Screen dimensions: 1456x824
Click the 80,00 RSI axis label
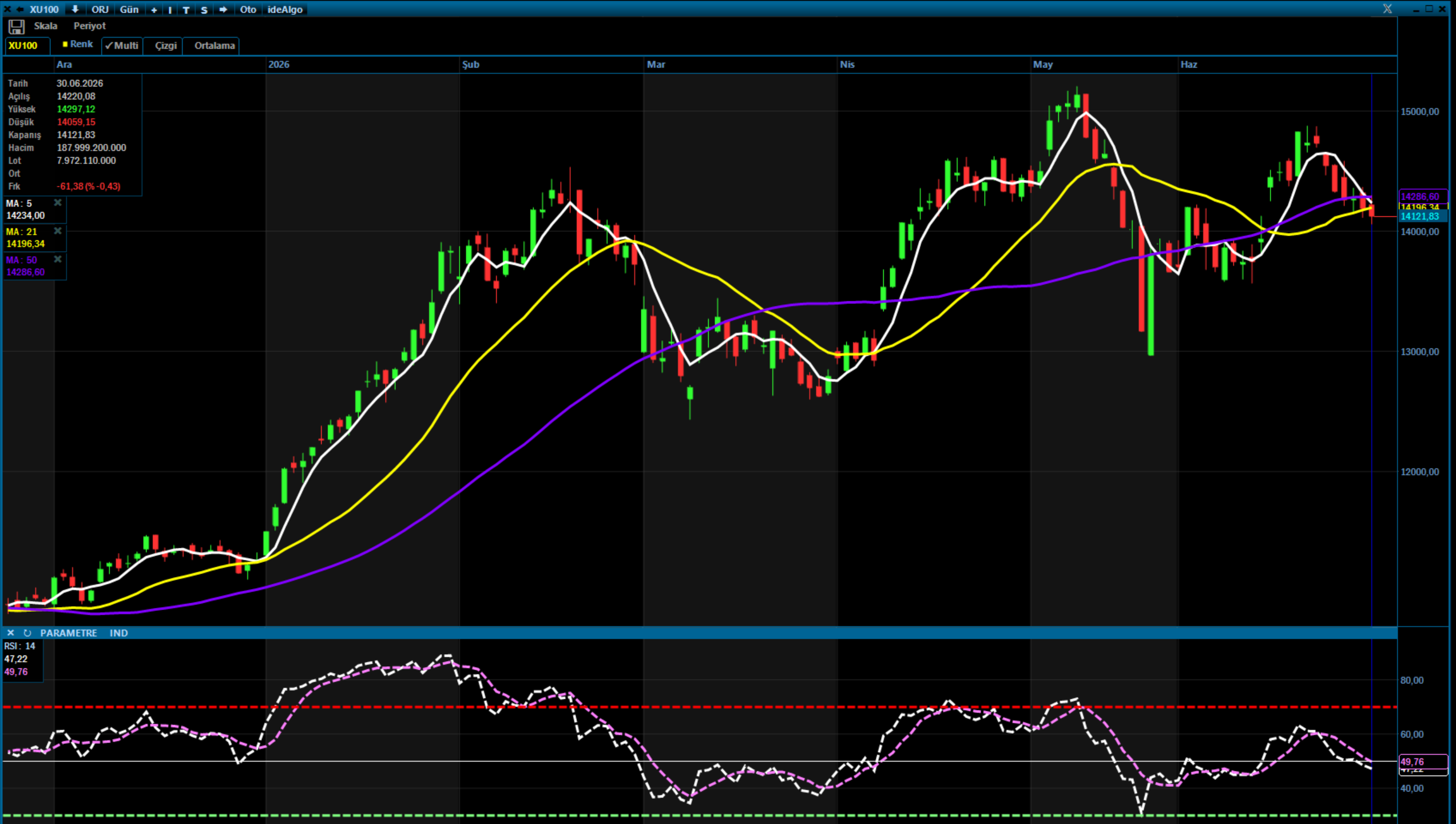click(x=1412, y=680)
